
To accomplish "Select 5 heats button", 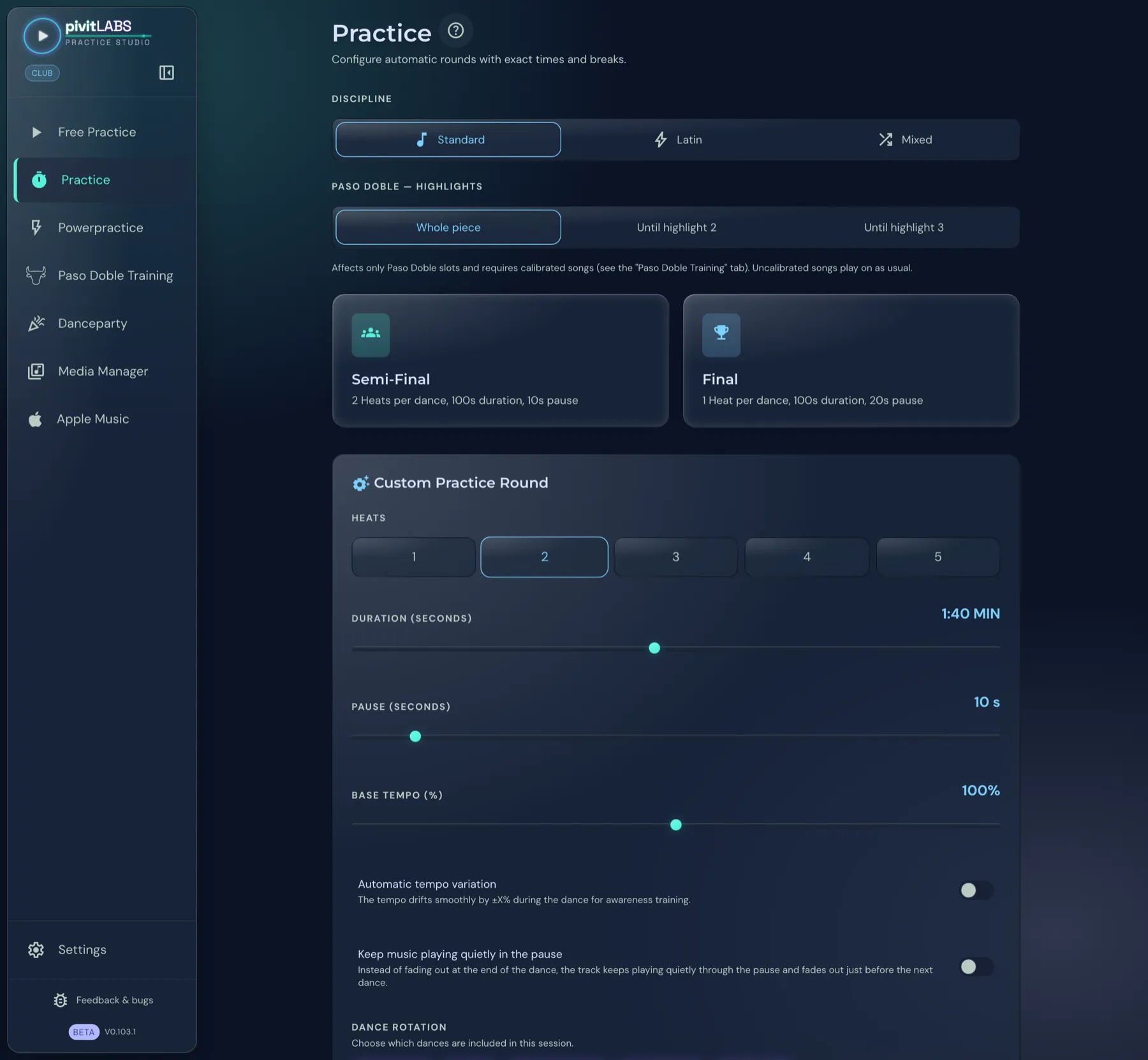I will click(x=938, y=557).
